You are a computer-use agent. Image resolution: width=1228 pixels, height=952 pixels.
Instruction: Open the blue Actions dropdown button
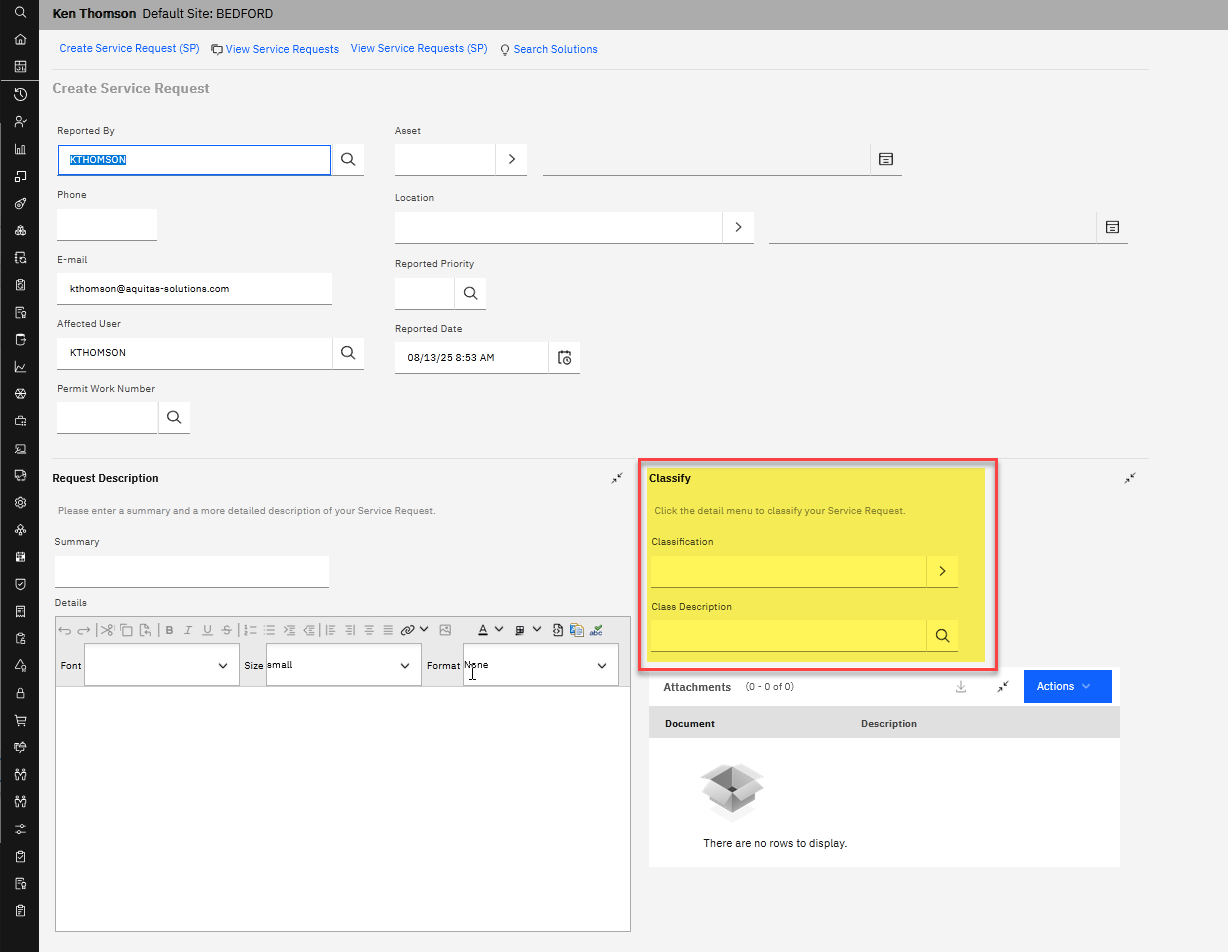(1068, 686)
